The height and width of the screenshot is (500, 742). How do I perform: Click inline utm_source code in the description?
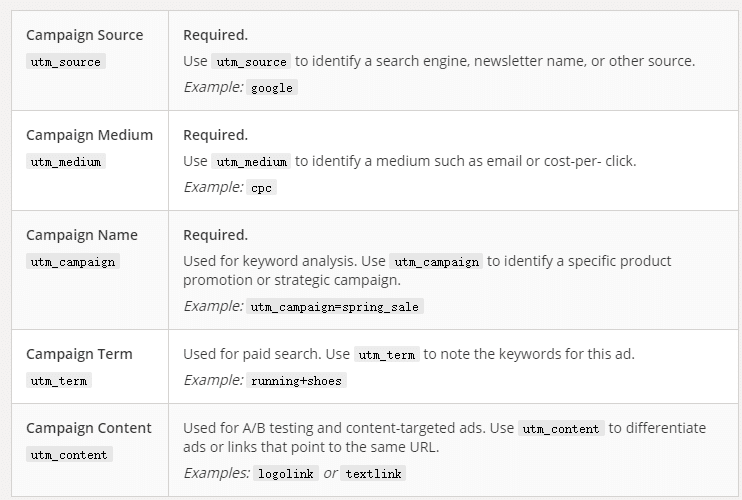[x=251, y=61]
